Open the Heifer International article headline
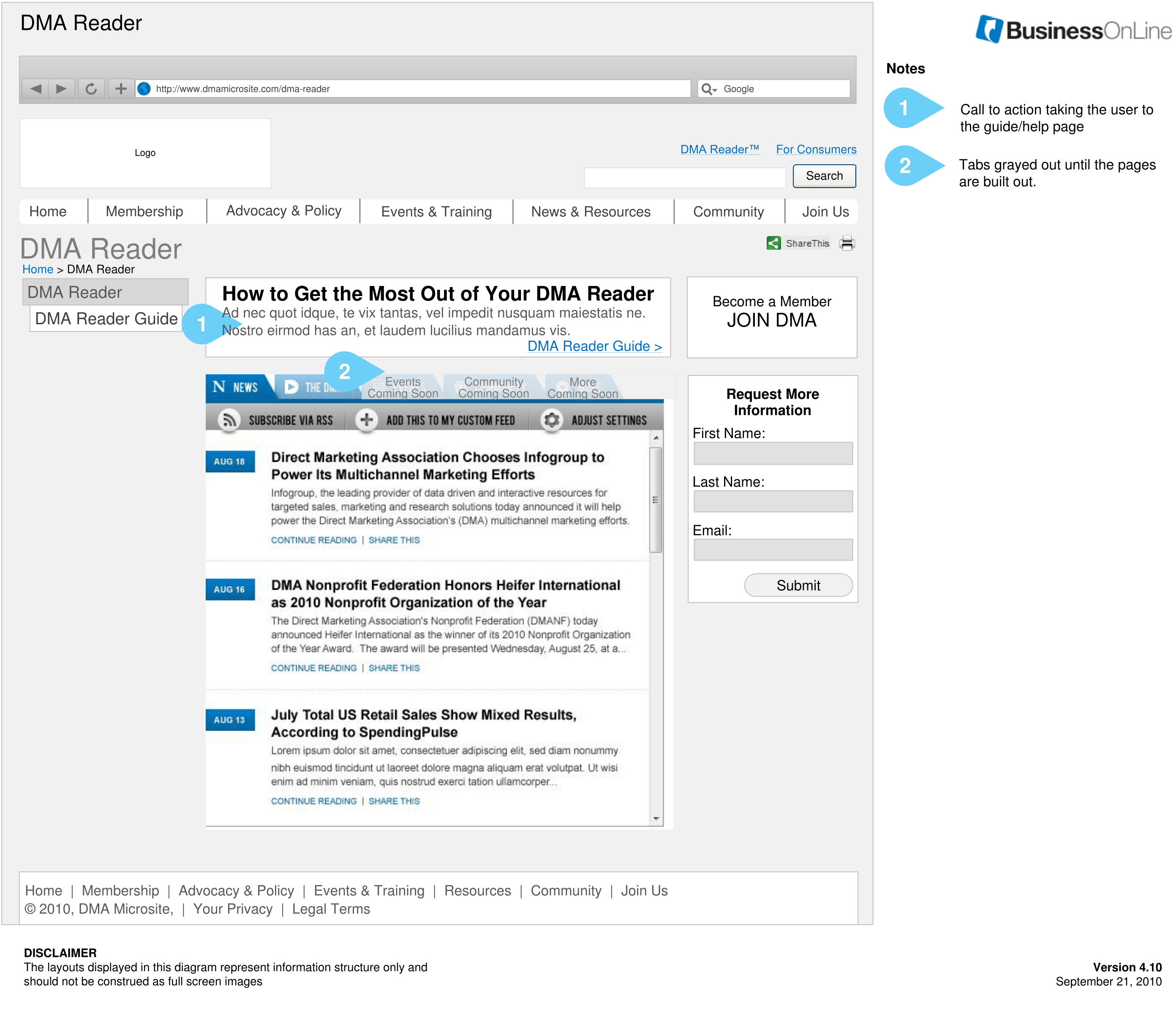 446,594
